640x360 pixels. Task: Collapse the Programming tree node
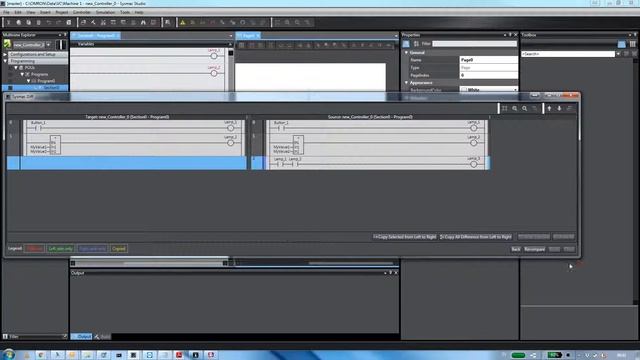pos(5,61)
